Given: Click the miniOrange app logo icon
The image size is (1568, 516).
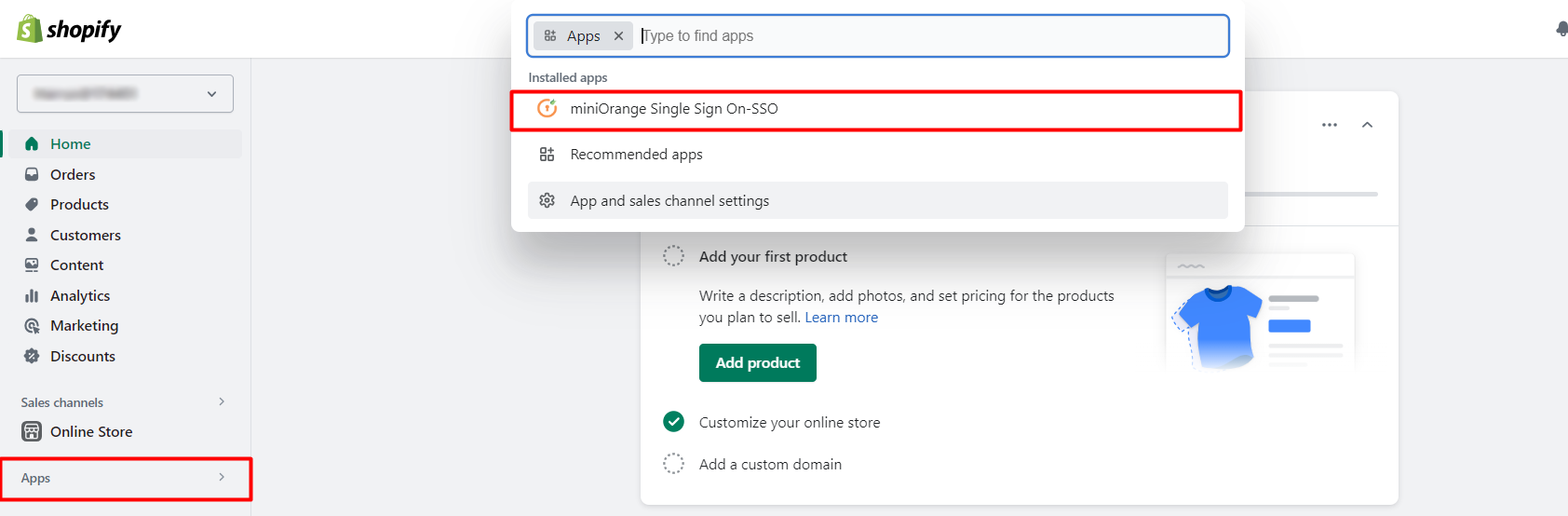Looking at the screenshot, I should tap(547, 108).
